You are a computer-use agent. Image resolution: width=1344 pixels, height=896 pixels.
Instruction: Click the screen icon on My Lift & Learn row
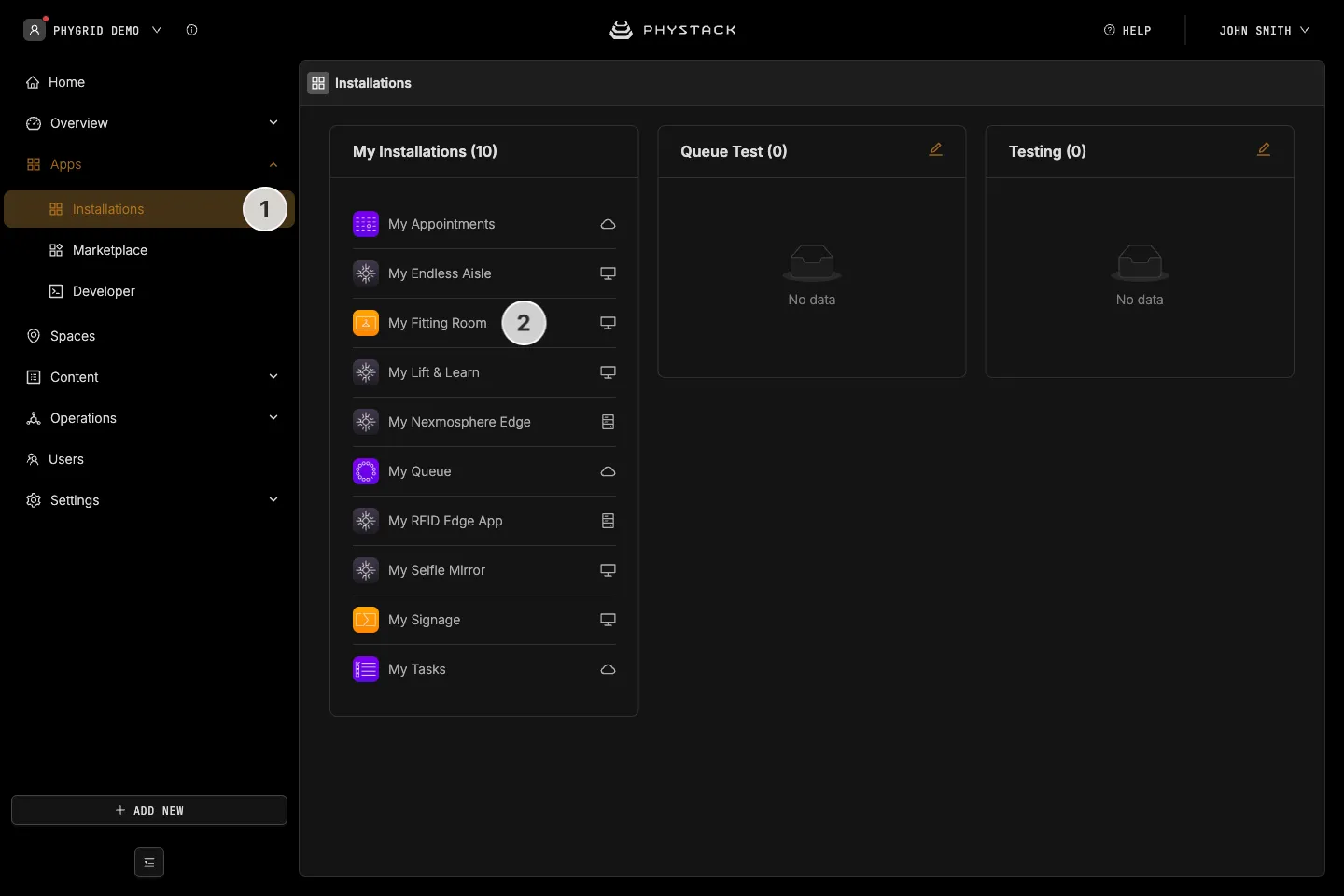tap(608, 372)
